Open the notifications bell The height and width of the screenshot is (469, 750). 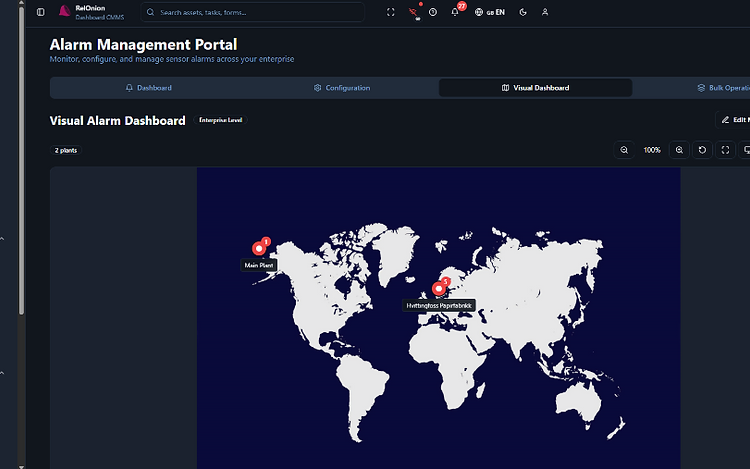455,12
